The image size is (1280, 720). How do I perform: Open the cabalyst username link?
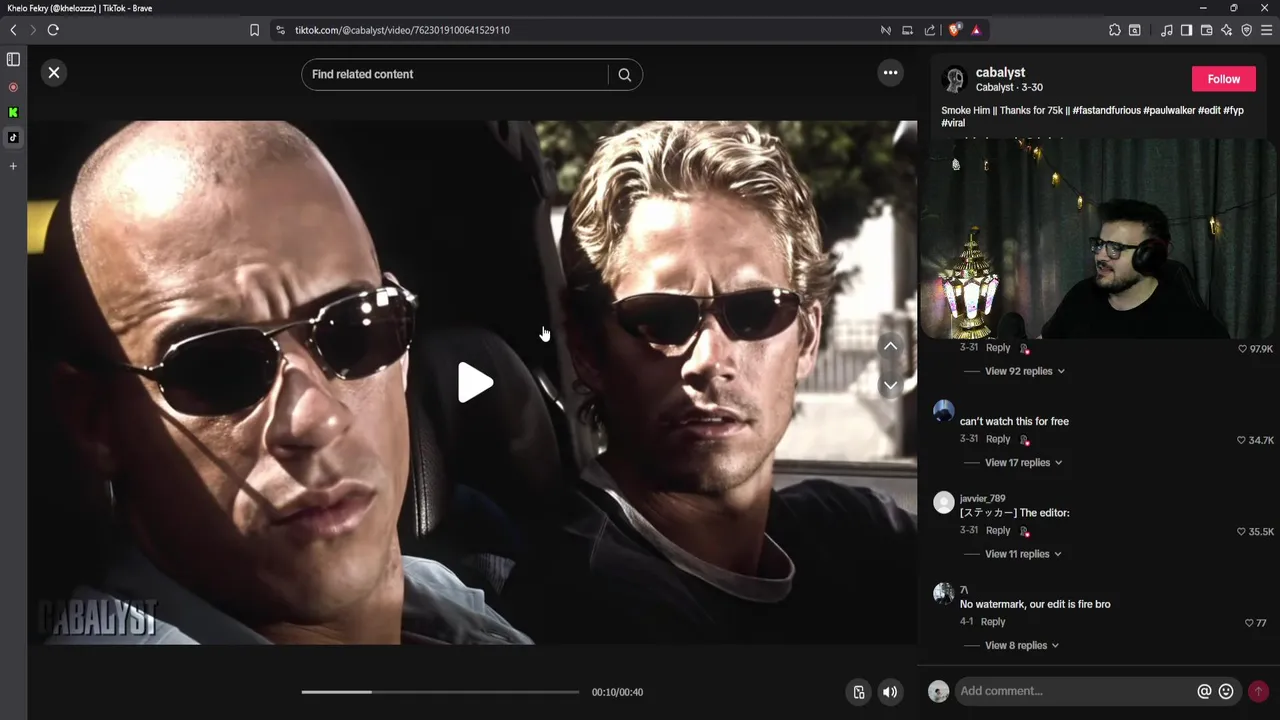point(1000,72)
